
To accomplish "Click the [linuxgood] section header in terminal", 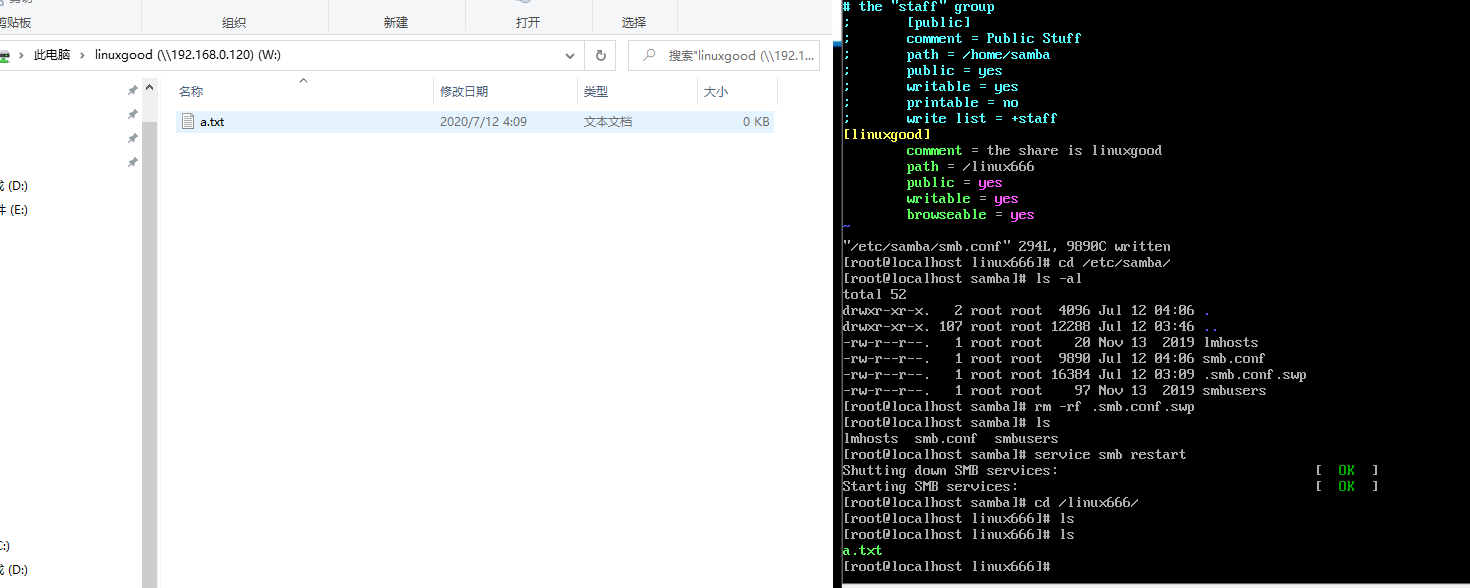I will pos(887,134).
